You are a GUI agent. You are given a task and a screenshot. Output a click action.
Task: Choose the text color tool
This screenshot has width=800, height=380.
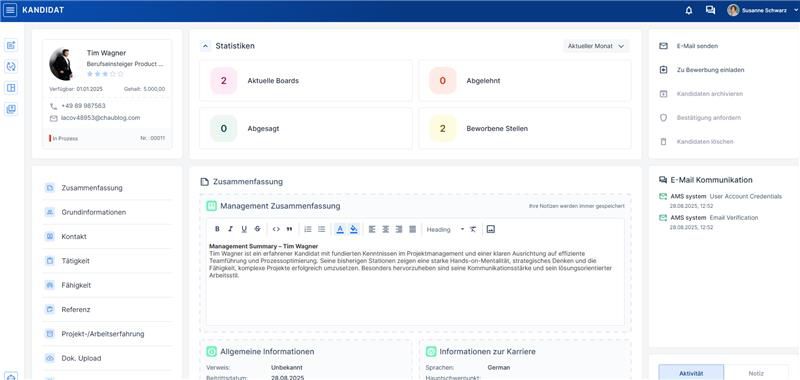tap(340, 230)
